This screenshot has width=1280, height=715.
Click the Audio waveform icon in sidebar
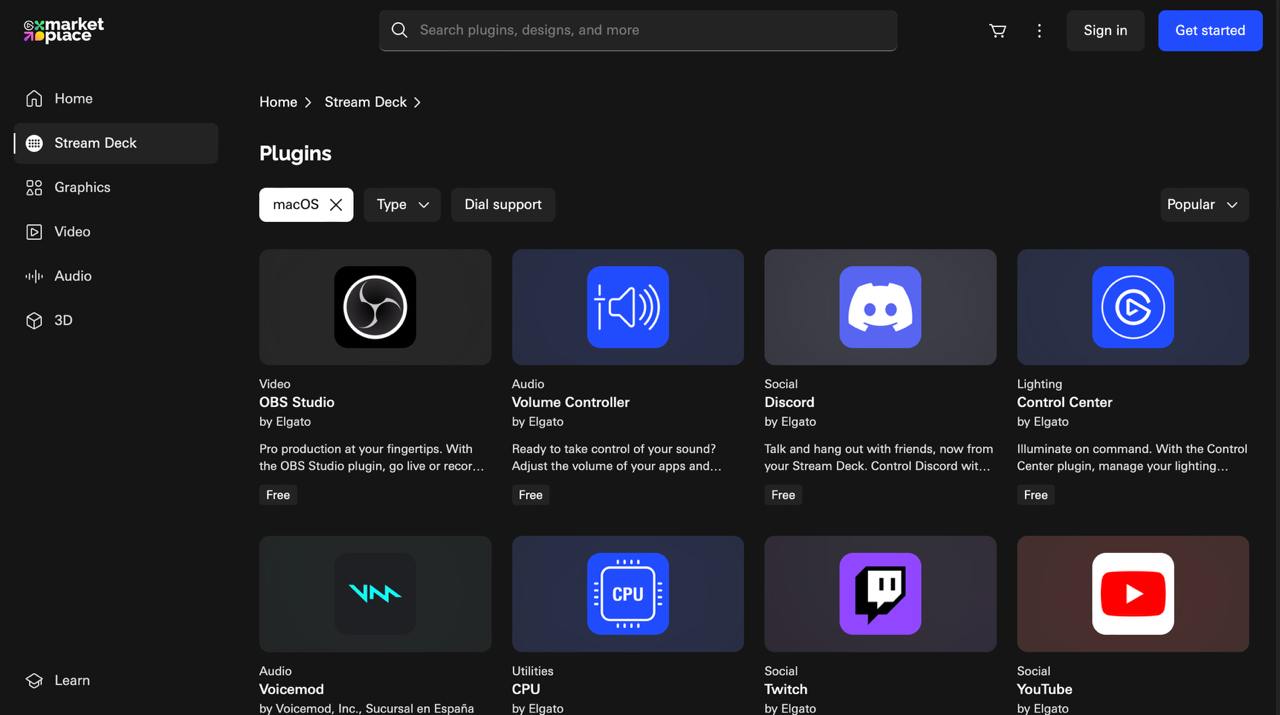point(34,276)
